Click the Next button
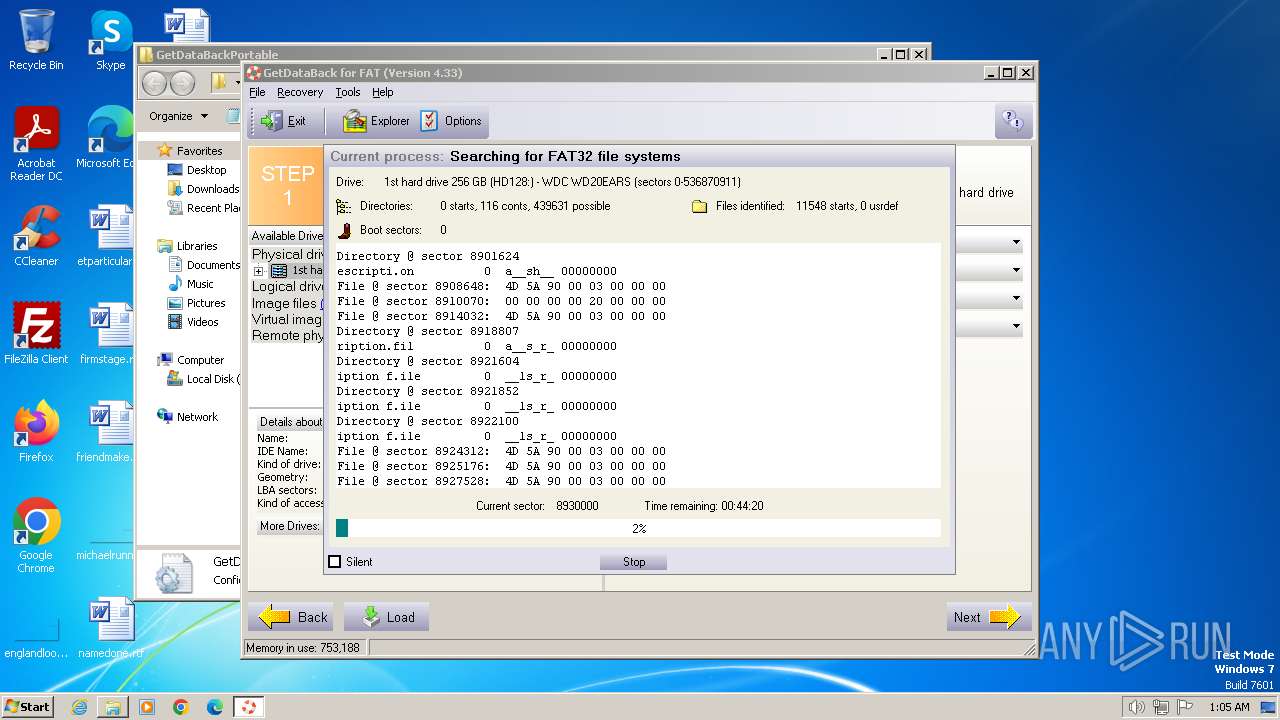The width and height of the screenshot is (1280, 720). click(988, 617)
